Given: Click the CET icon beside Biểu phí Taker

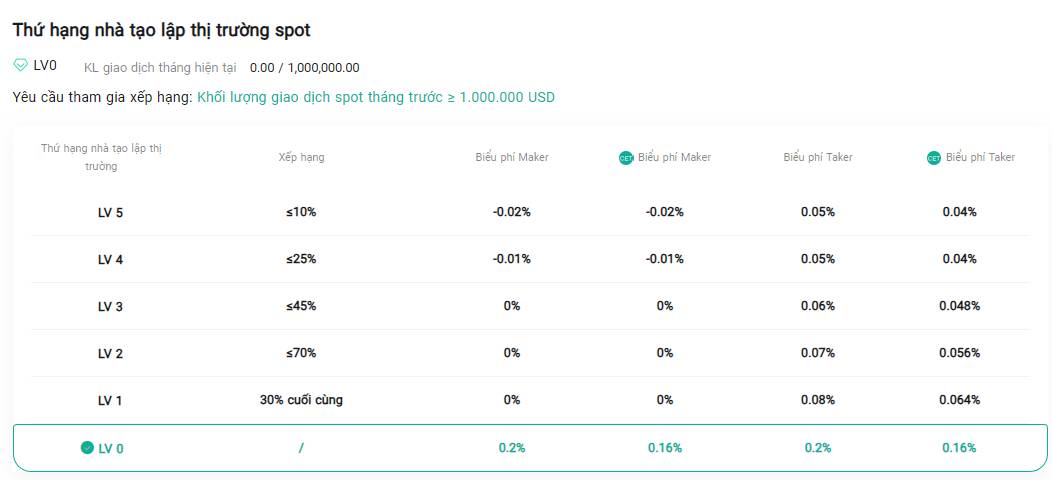Looking at the screenshot, I should click(x=934, y=158).
